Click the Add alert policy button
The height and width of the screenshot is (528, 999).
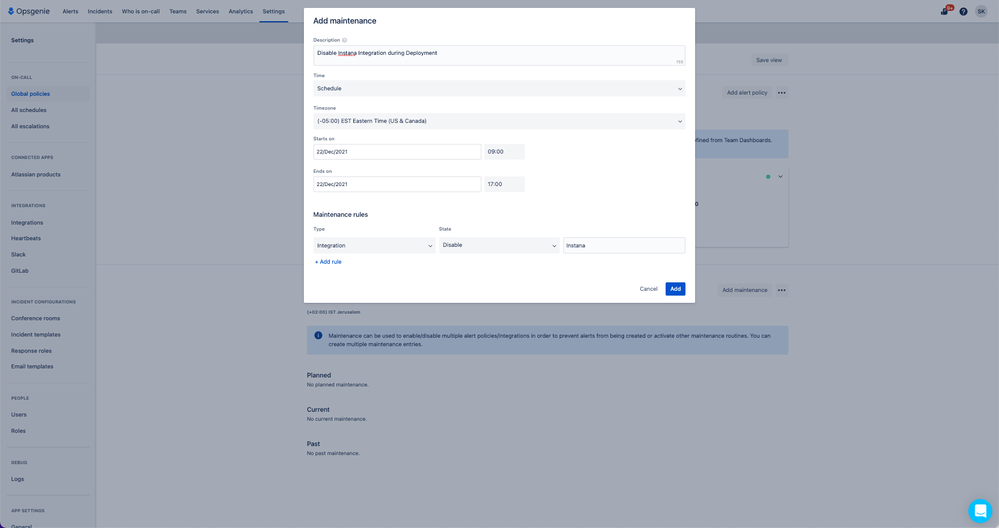pos(747,93)
